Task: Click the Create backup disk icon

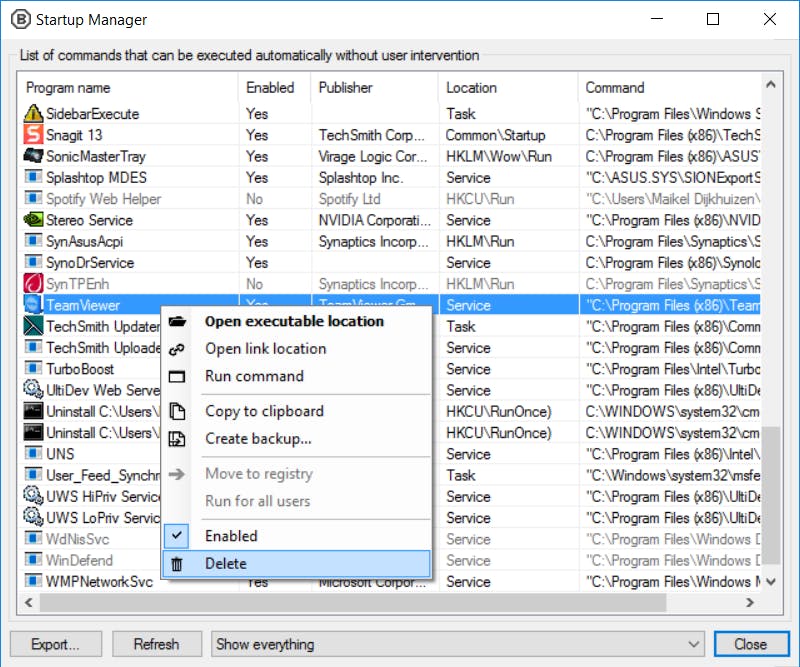Action: point(177,439)
